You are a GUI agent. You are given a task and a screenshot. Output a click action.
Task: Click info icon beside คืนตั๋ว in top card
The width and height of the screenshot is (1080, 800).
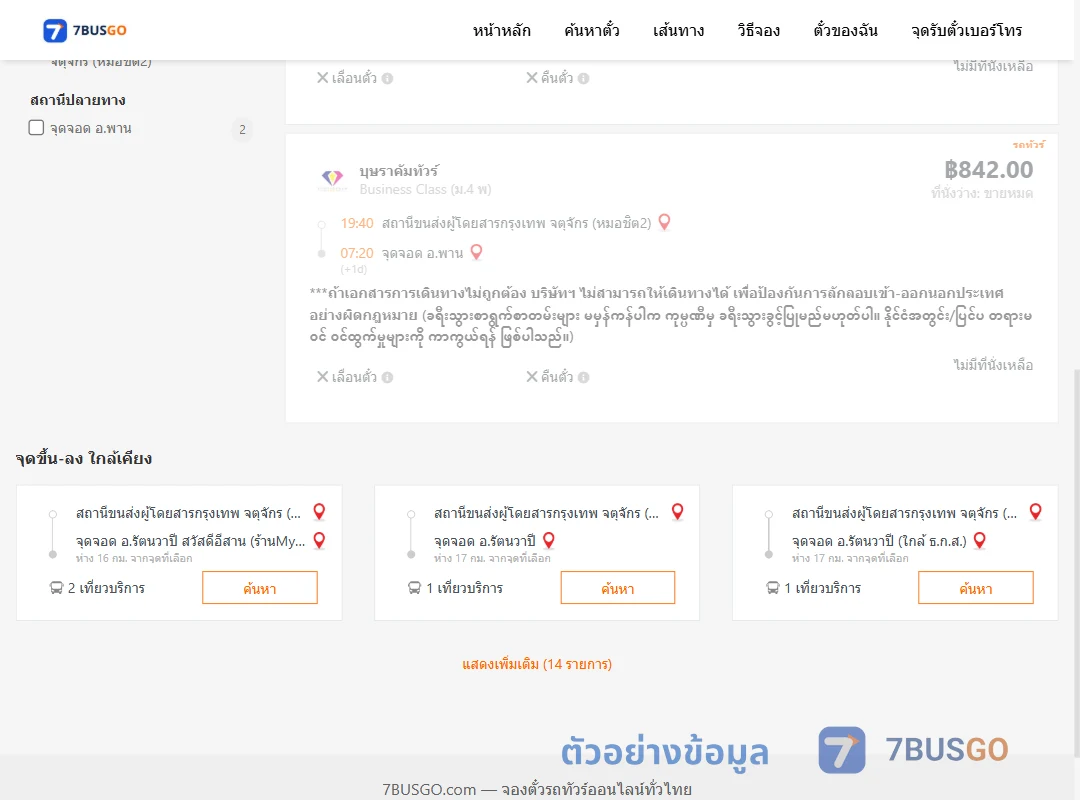tap(583, 79)
